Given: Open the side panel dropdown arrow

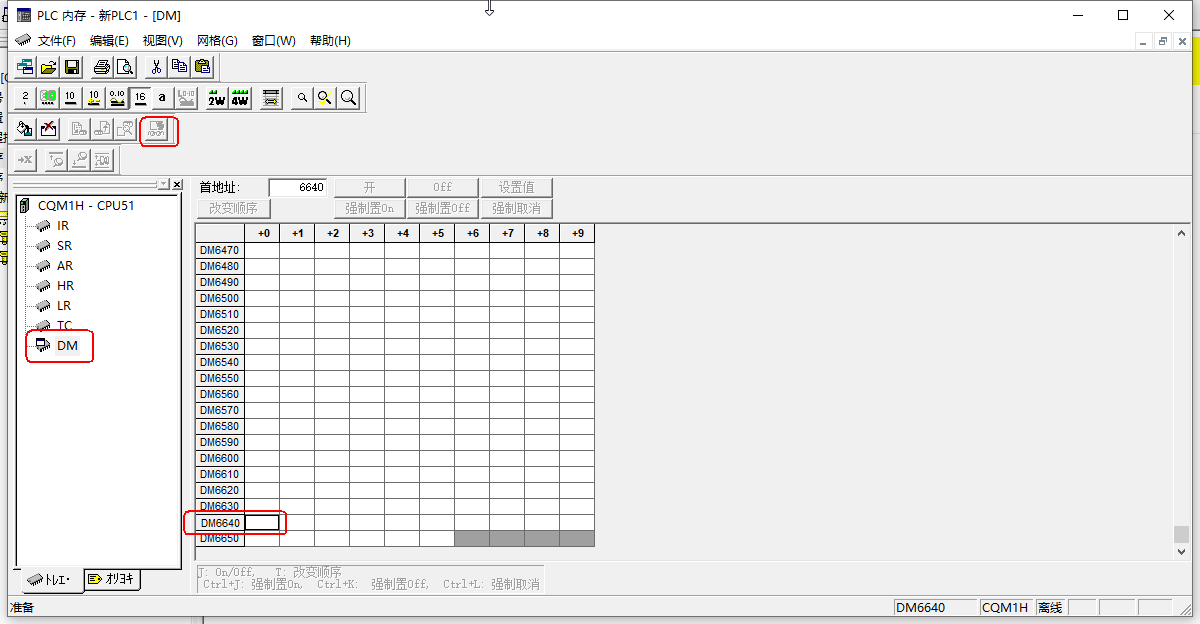Looking at the screenshot, I should tap(164, 185).
